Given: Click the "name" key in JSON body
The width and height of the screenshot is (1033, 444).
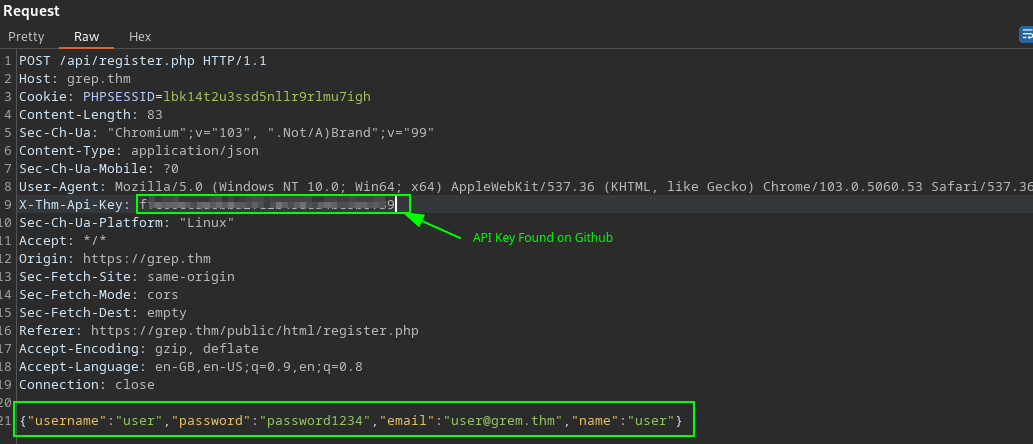Looking at the screenshot, I should pyautogui.click(x=594, y=420).
